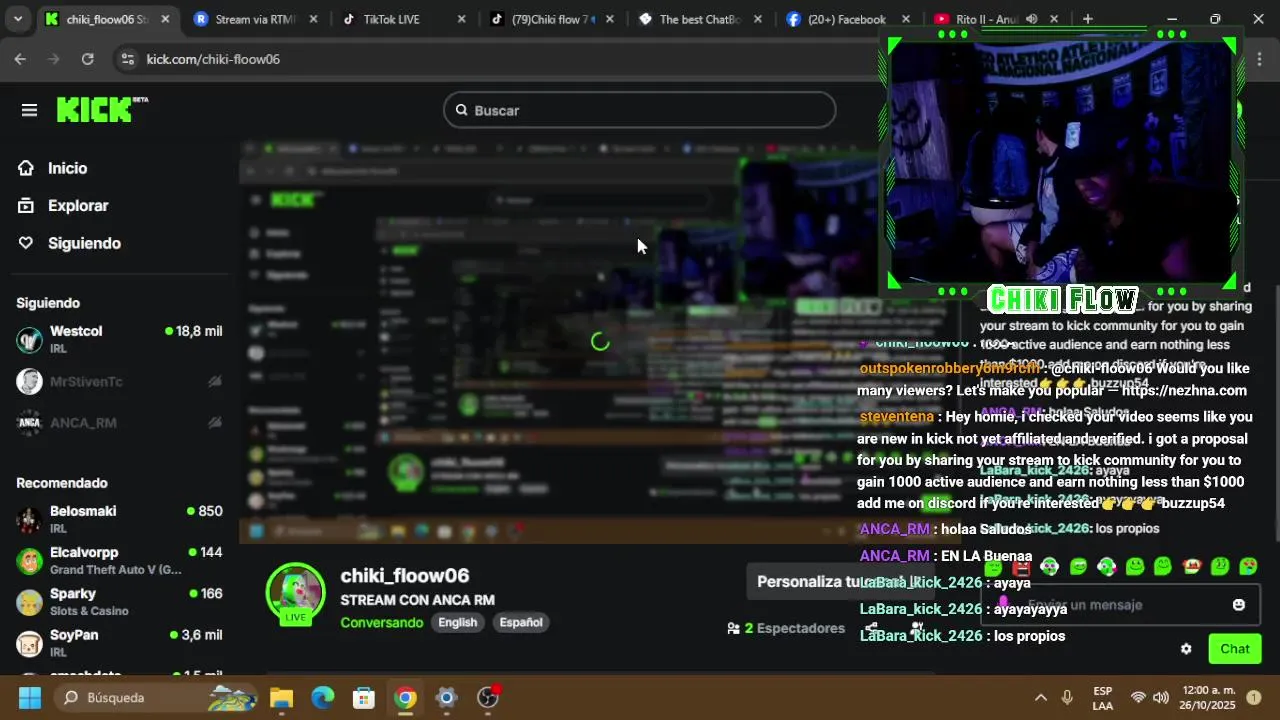1280x720 pixels.
Task: Open Siguiendo heart item in the sidebar
Action: tap(84, 243)
